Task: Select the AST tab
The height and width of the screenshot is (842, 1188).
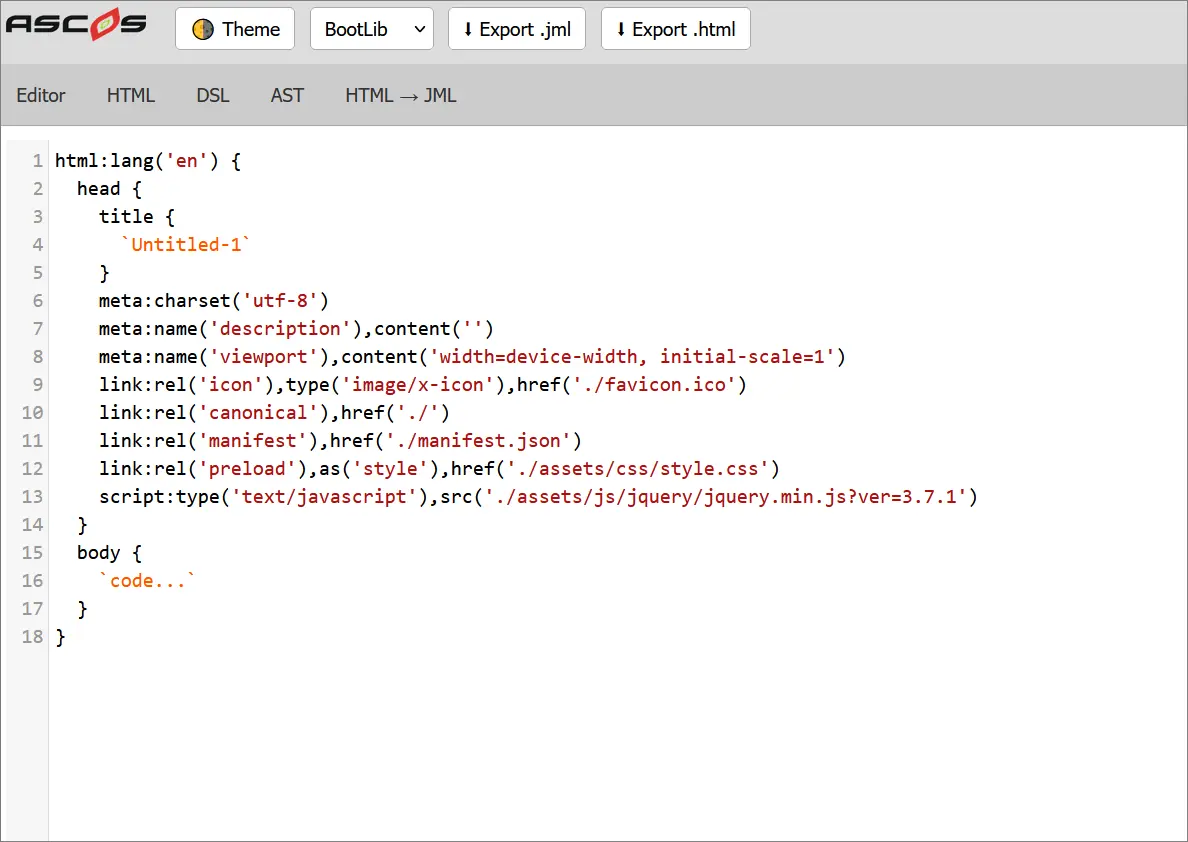Action: (287, 95)
